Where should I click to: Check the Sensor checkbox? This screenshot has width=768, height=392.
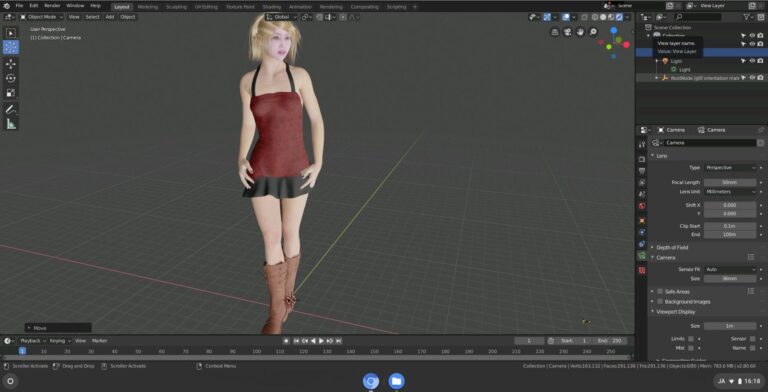tap(752, 339)
